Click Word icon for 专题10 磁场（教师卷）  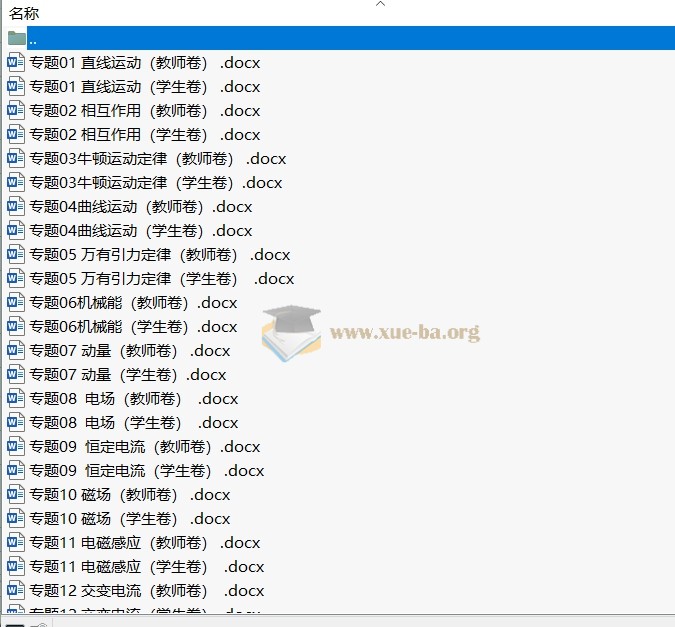tap(16, 494)
